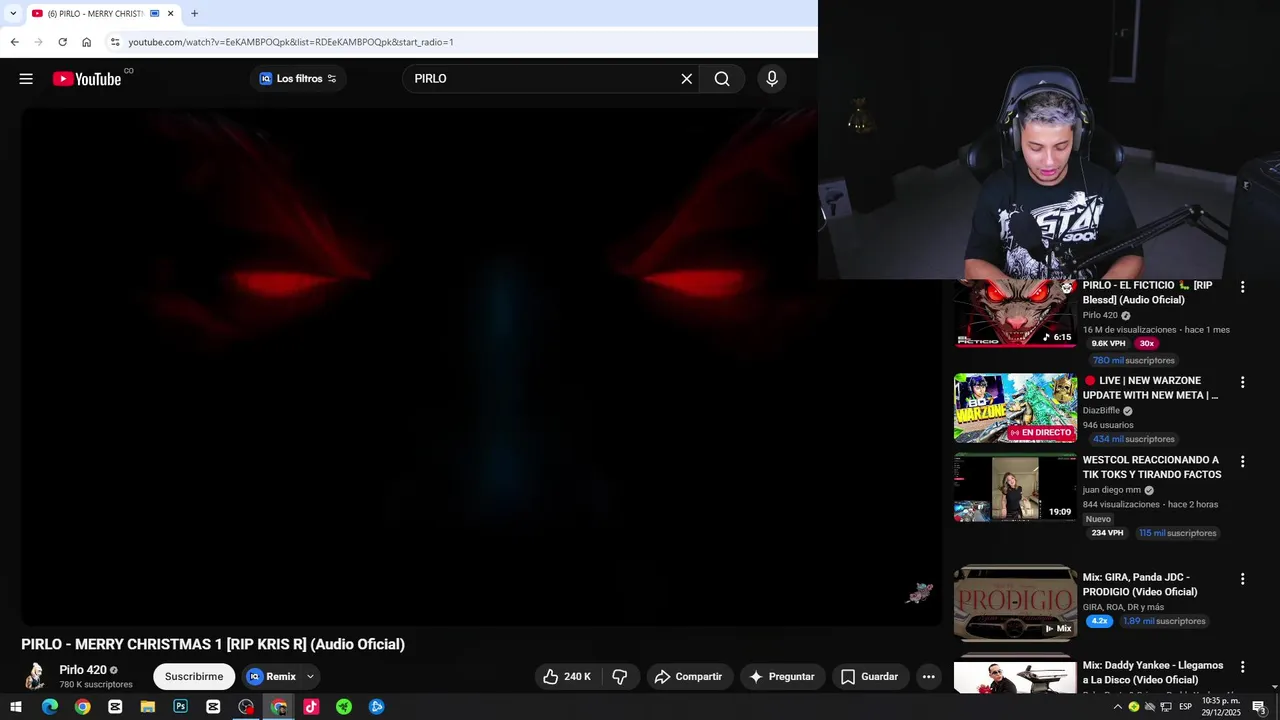Open the tab search dropdown arrow

13,13
